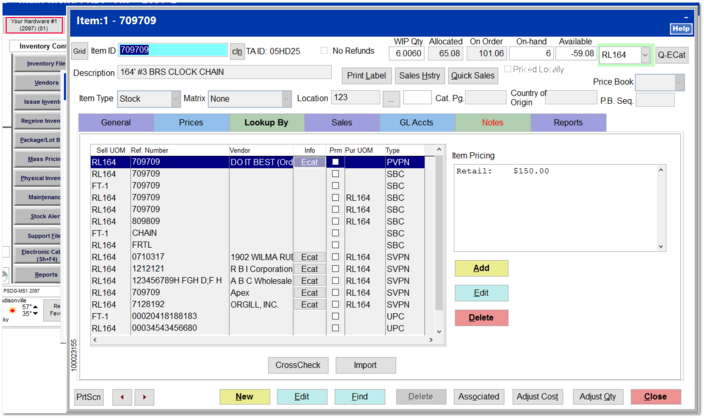This screenshot has height=418, width=704.
Task: Click the Item ID field showing 709709
Action: click(x=173, y=50)
